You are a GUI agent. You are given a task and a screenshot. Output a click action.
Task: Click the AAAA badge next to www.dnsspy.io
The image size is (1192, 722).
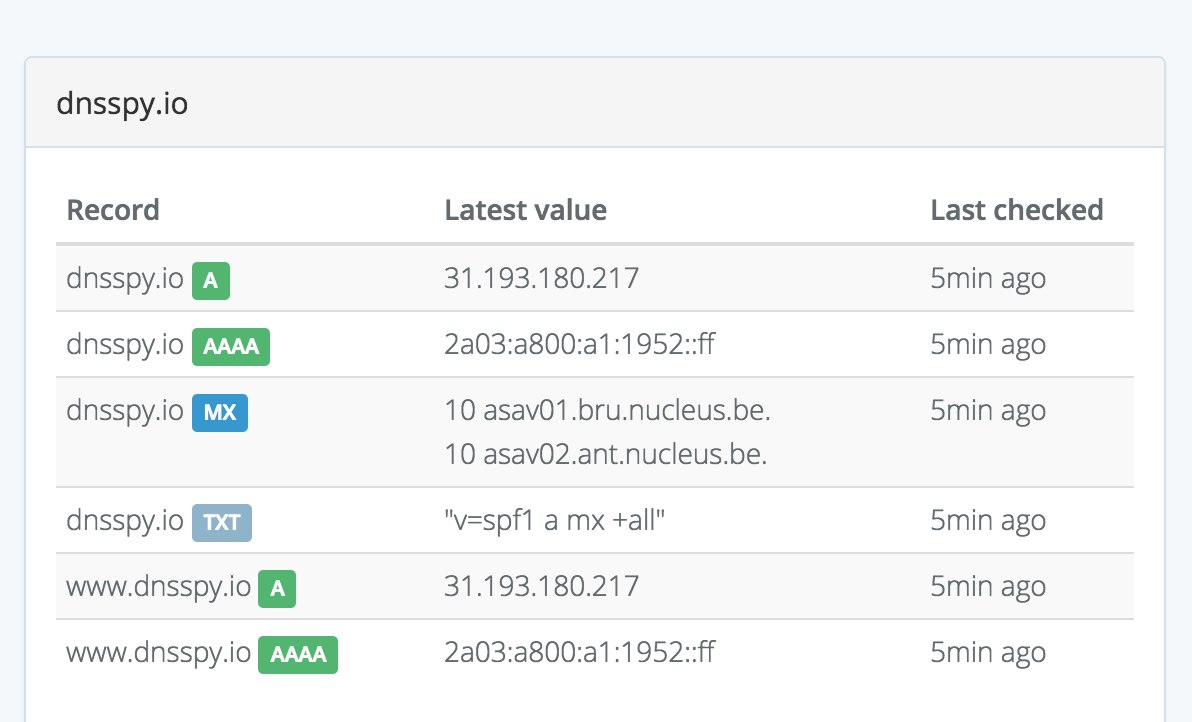(x=298, y=655)
